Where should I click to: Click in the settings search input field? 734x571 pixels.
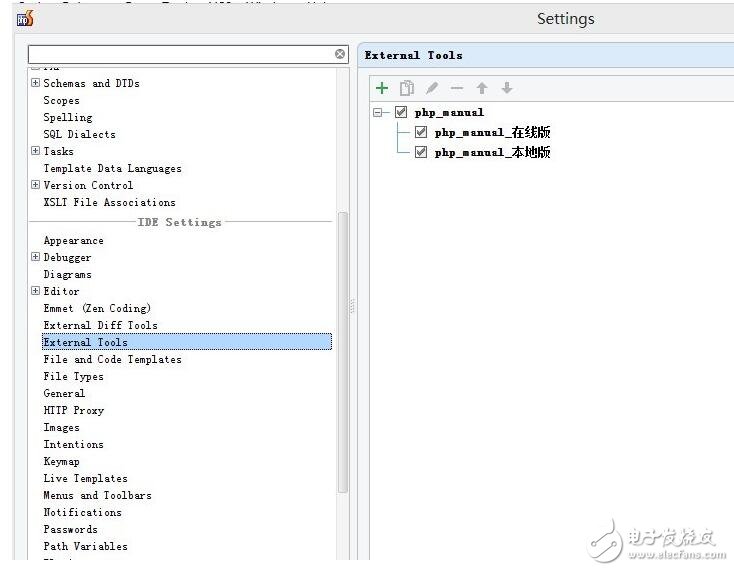click(180, 54)
